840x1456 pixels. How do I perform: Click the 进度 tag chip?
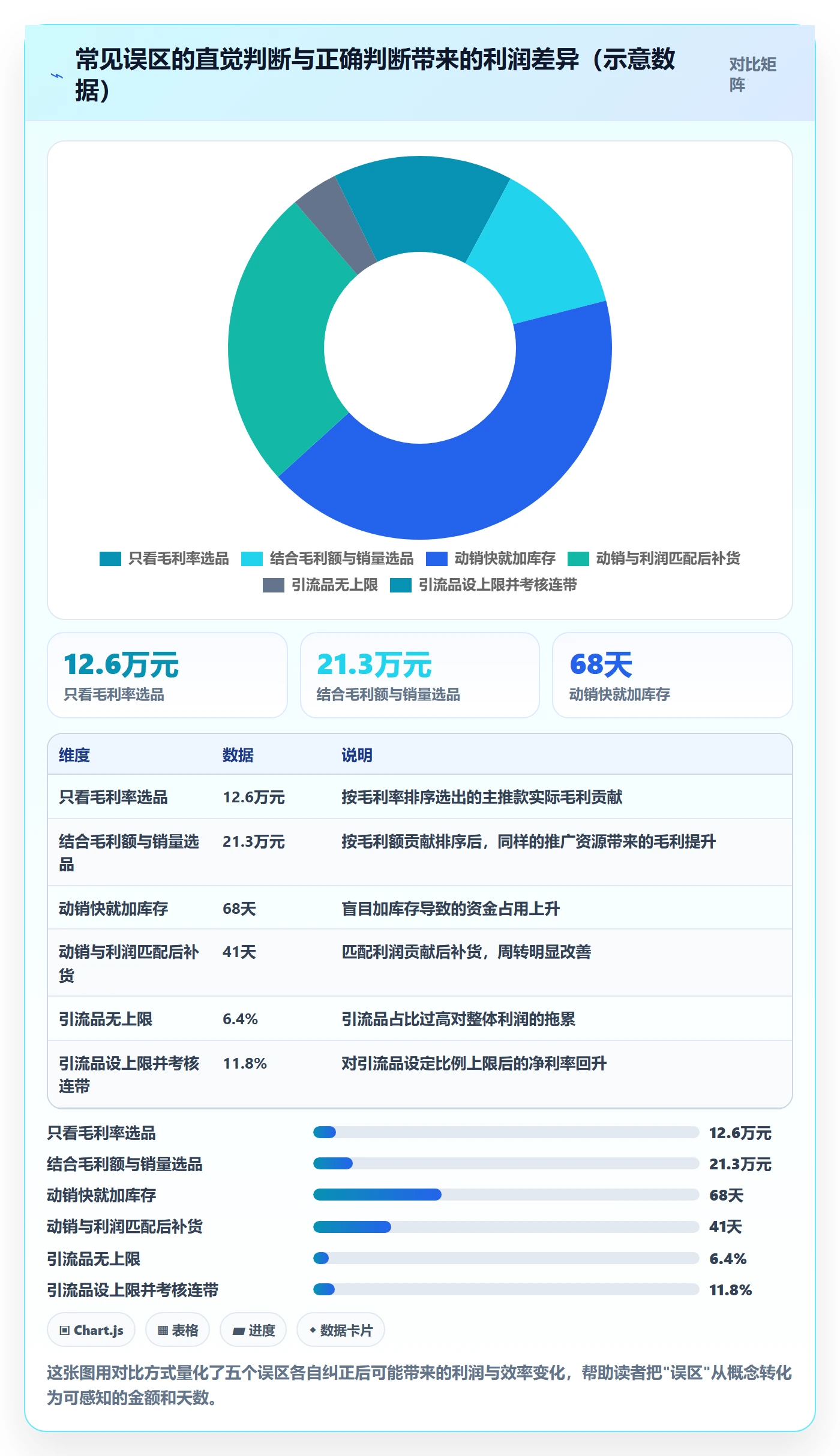(253, 1330)
